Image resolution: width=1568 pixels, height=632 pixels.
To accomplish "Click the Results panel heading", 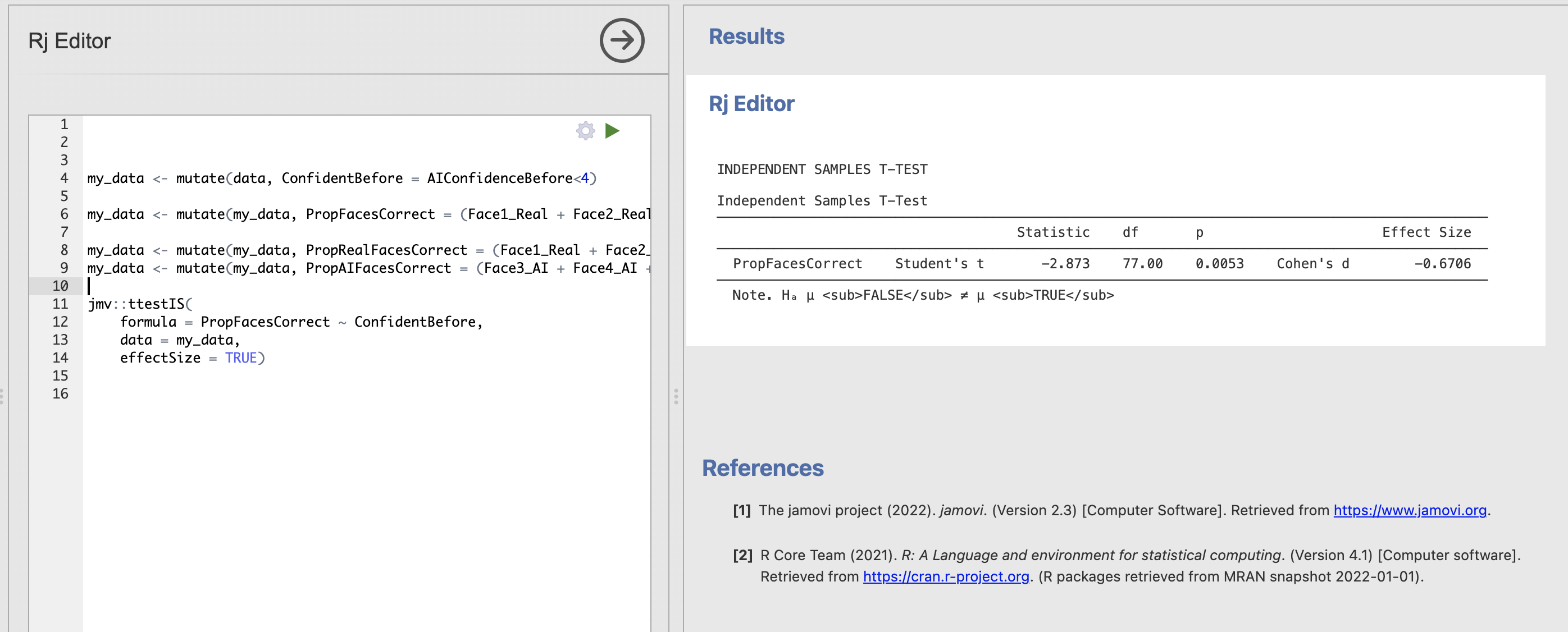I will coord(746,36).
